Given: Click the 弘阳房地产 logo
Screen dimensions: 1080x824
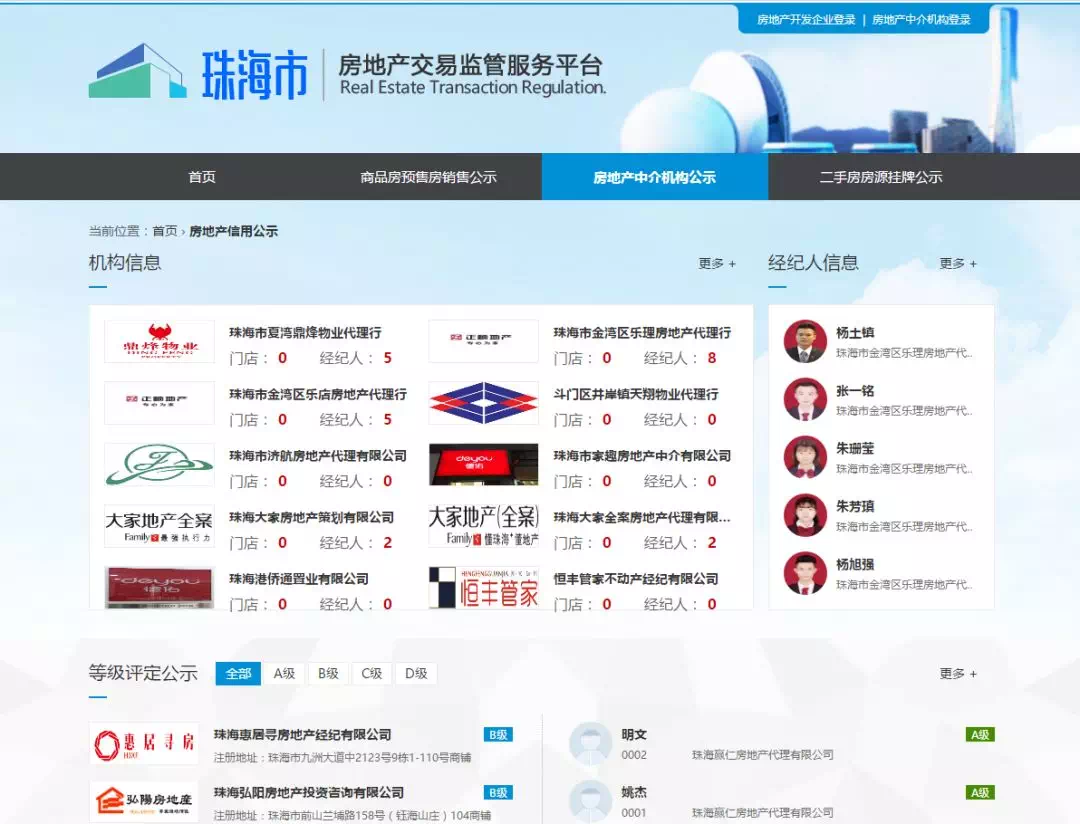Looking at the screenshot, I should (144, 801).
